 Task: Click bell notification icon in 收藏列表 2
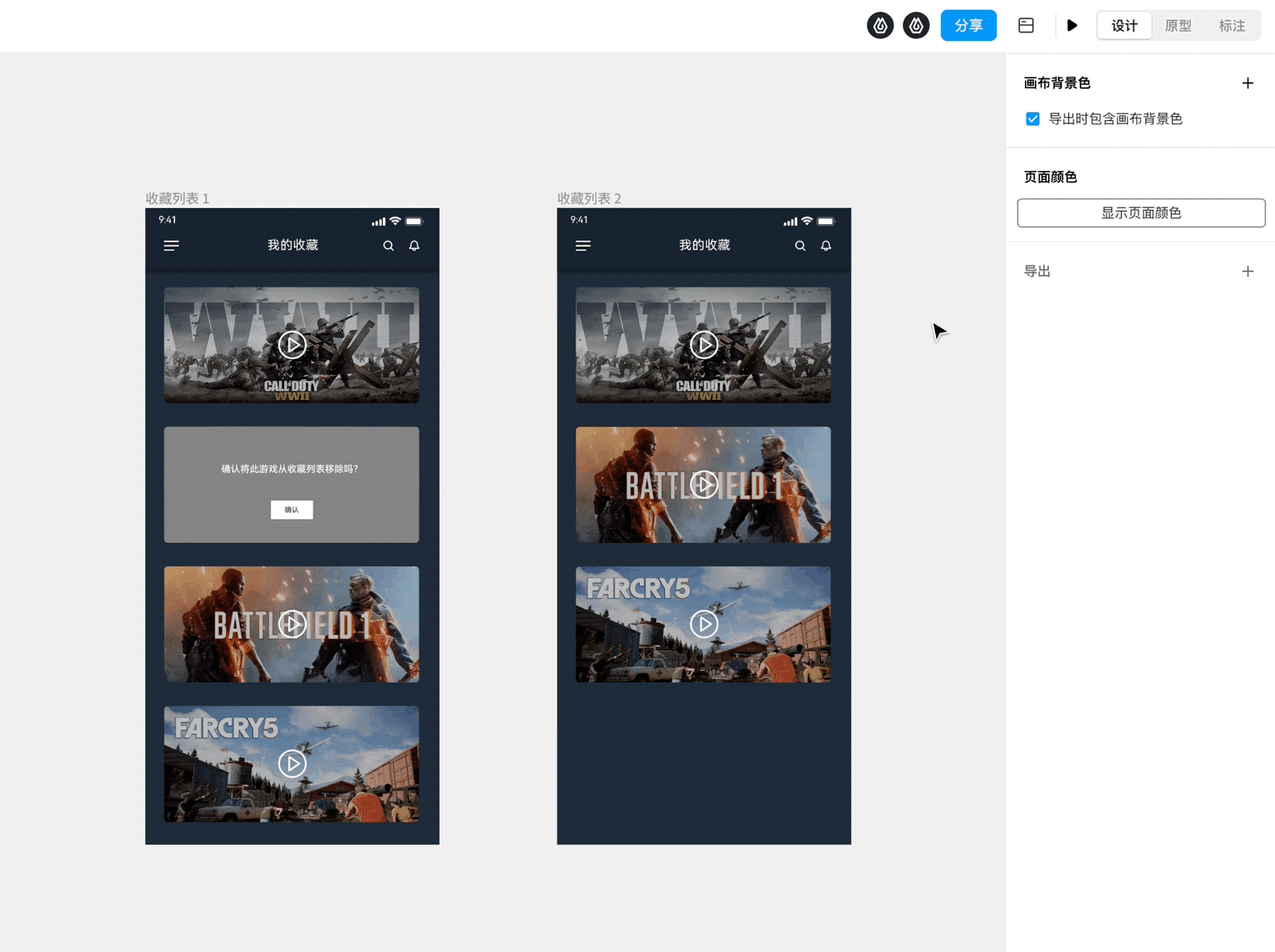[x=826, y=245]
